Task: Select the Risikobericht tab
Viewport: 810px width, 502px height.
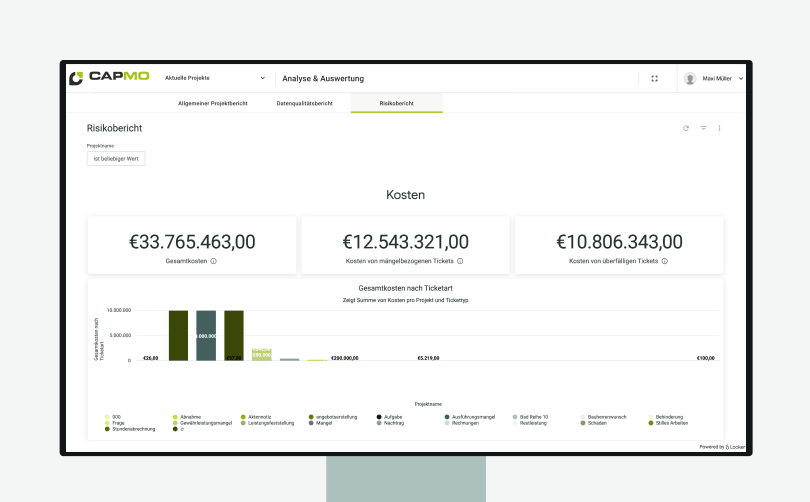Action: [397, 103]
